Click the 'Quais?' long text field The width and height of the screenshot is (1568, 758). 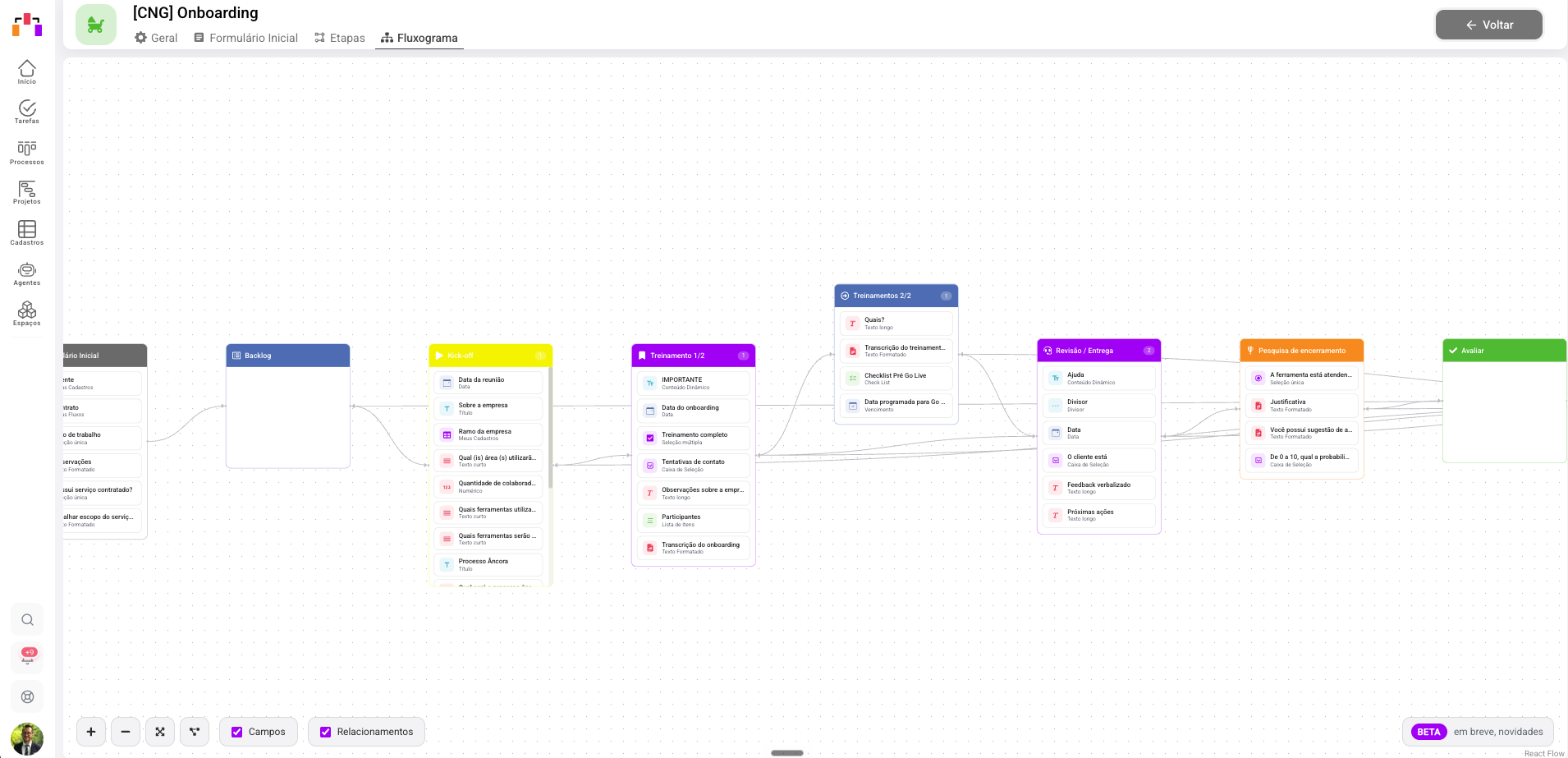[896, 323]
